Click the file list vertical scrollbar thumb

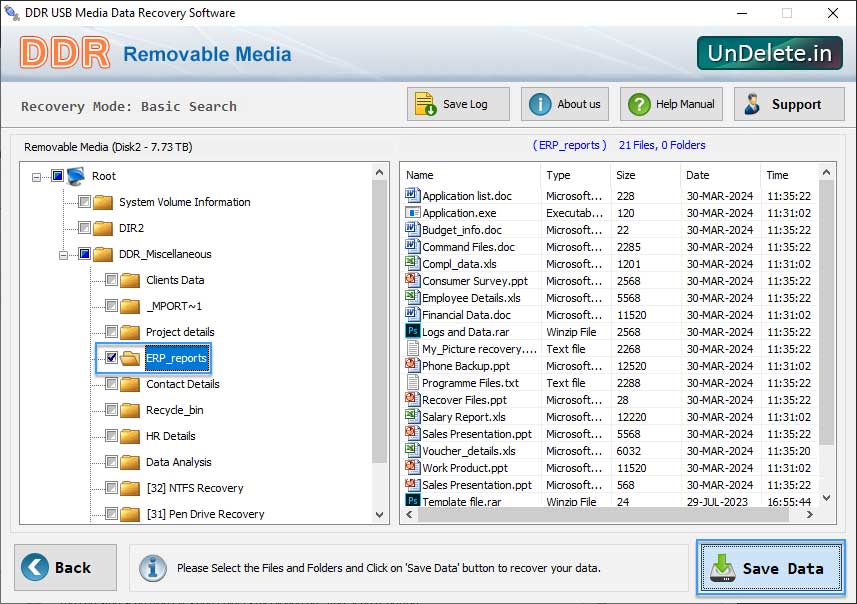click(826, 312)
